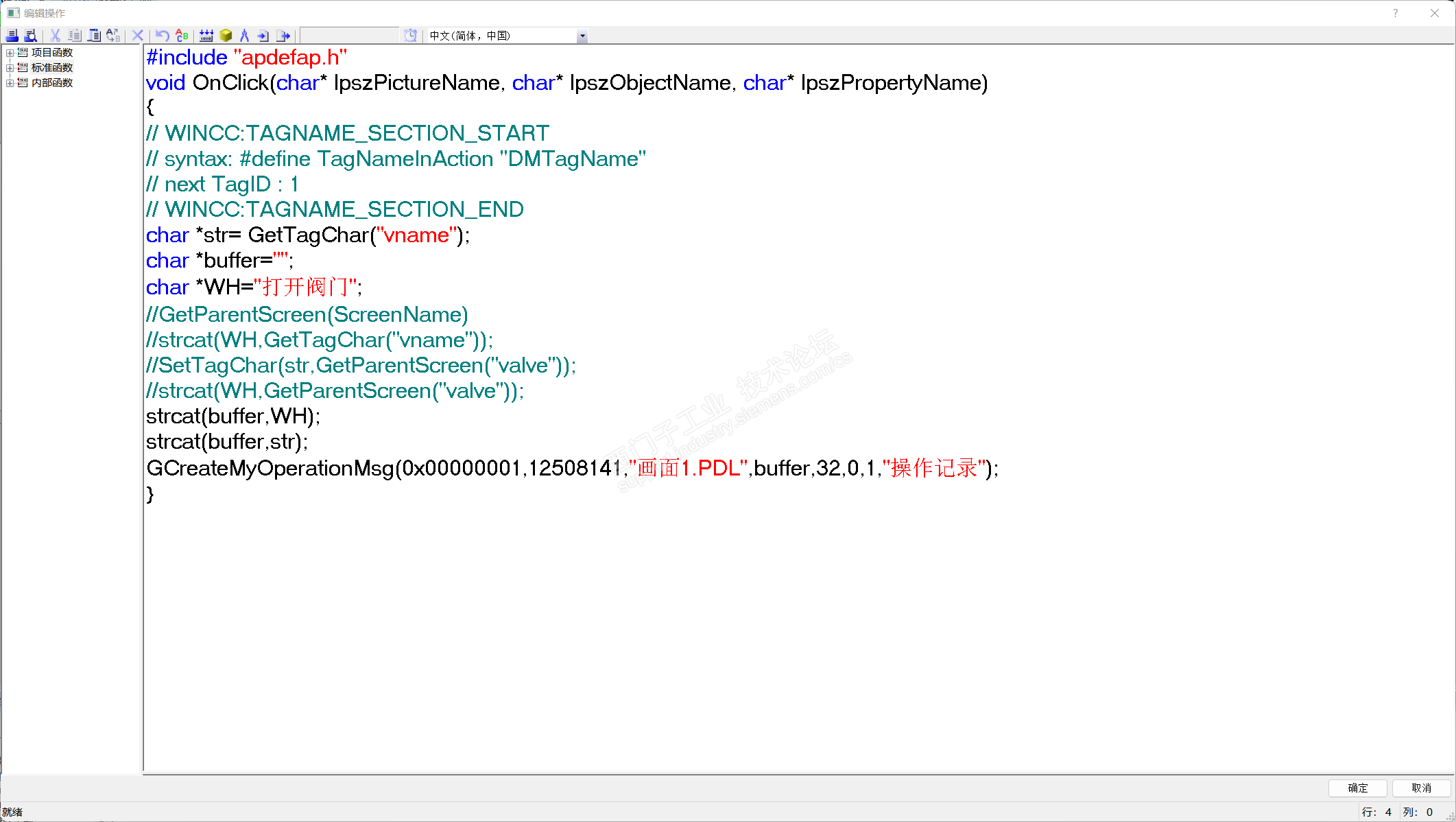This screenshot has width=1456, height=822.
Task: Click the 取消 cancel button
Action: point(1421,788)
